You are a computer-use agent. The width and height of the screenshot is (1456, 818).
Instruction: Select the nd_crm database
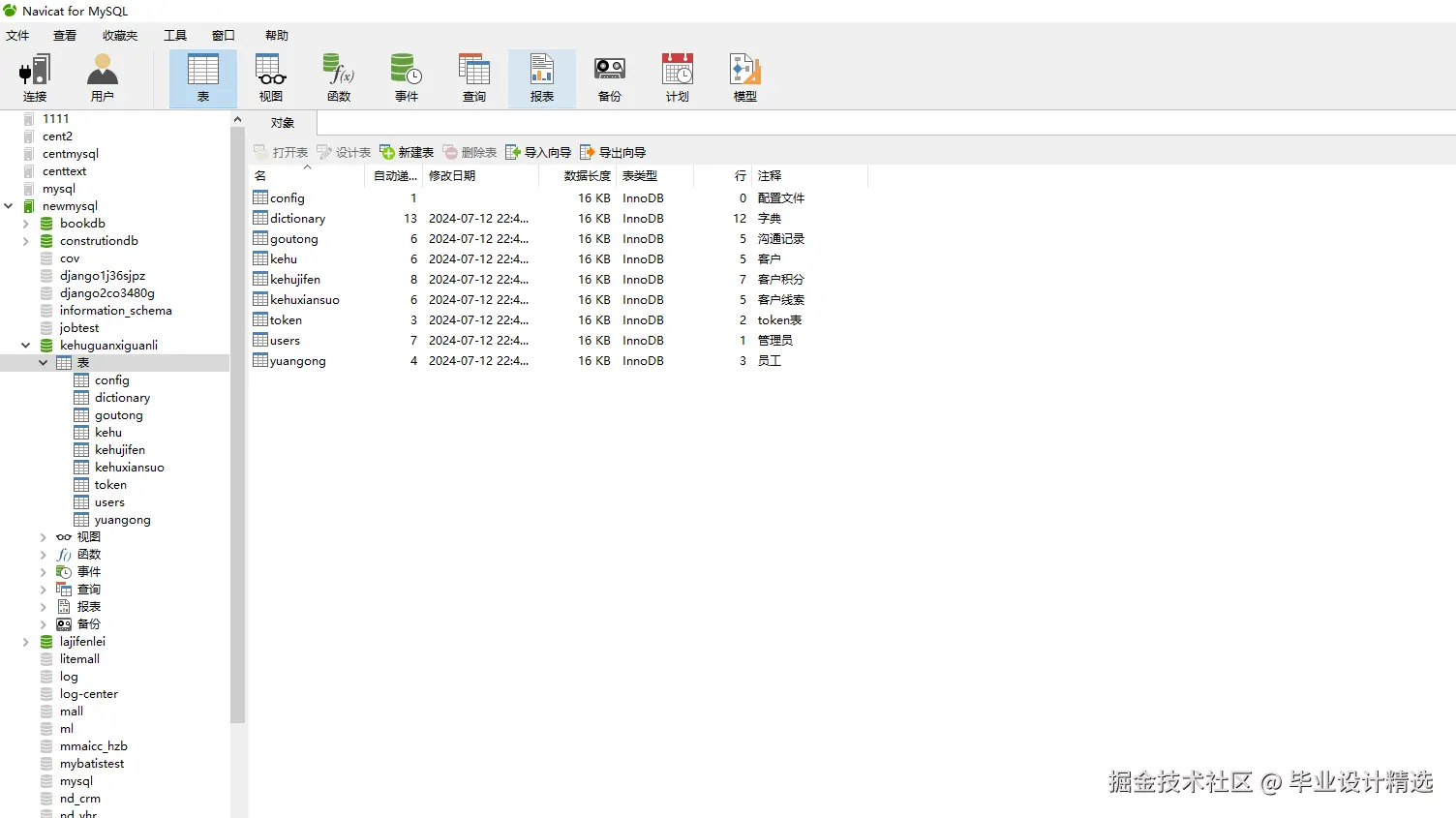click(x=79, y=799)
